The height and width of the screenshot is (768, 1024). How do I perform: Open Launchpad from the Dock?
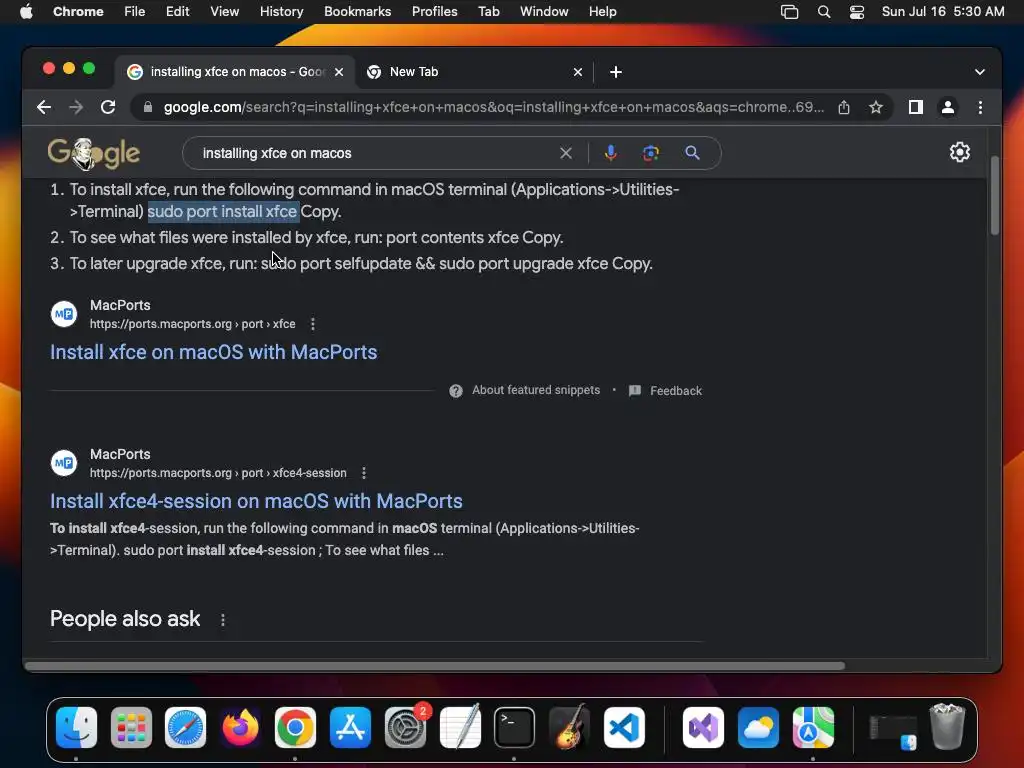click(131, 727)
